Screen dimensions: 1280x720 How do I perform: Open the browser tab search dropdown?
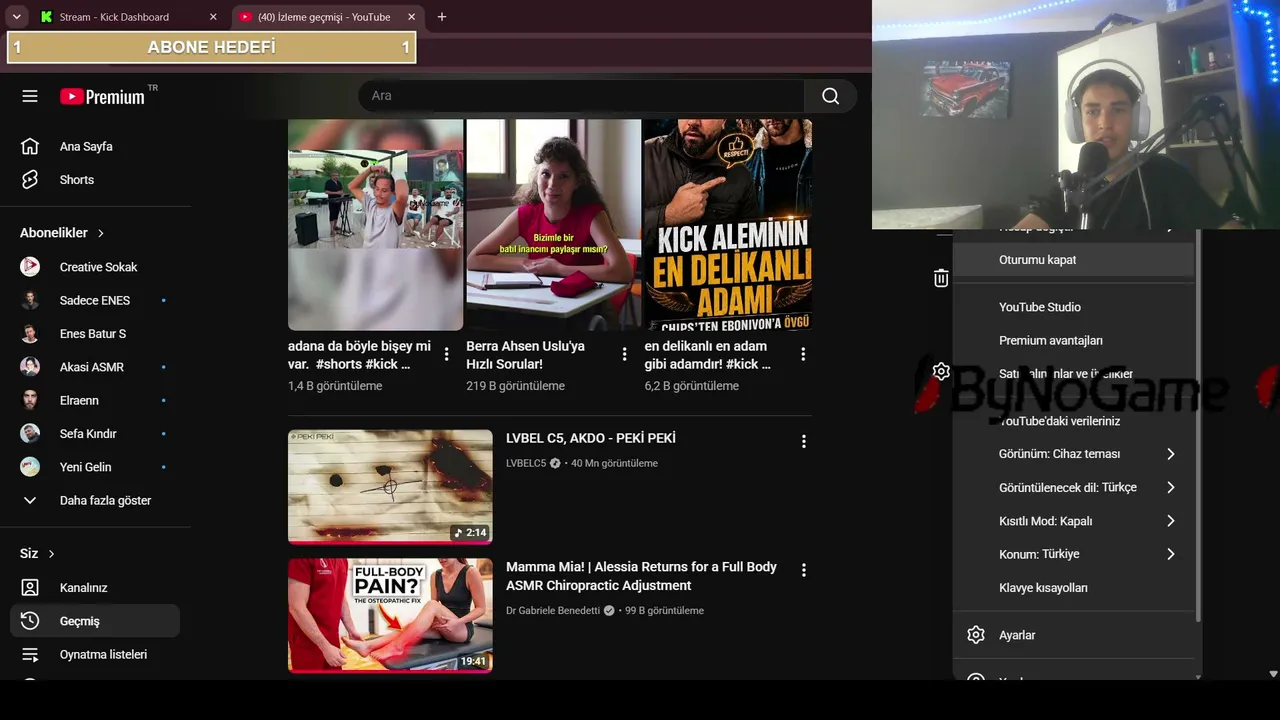click(17, 17)
